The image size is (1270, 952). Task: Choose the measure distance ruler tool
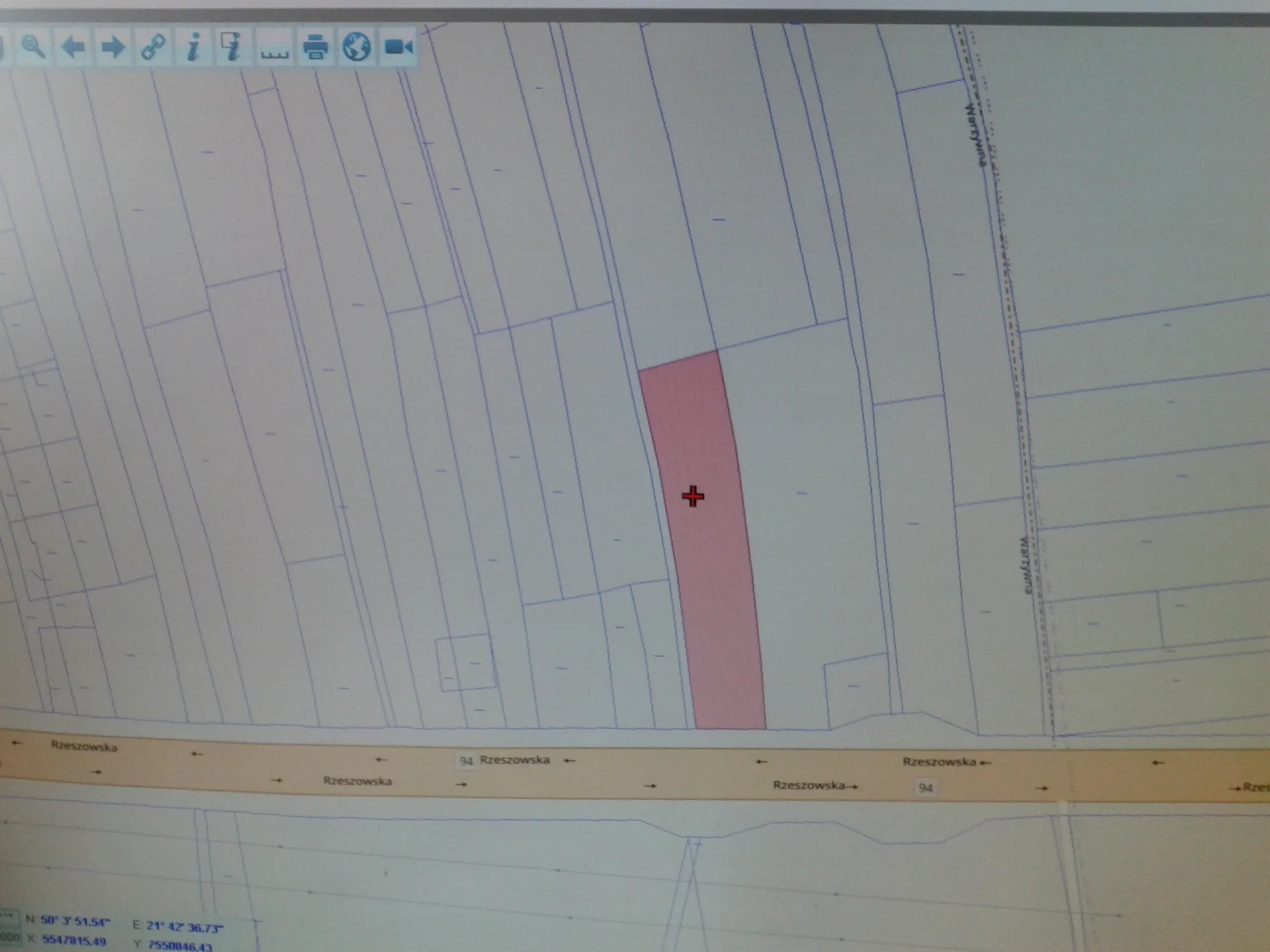coord(274,48)
